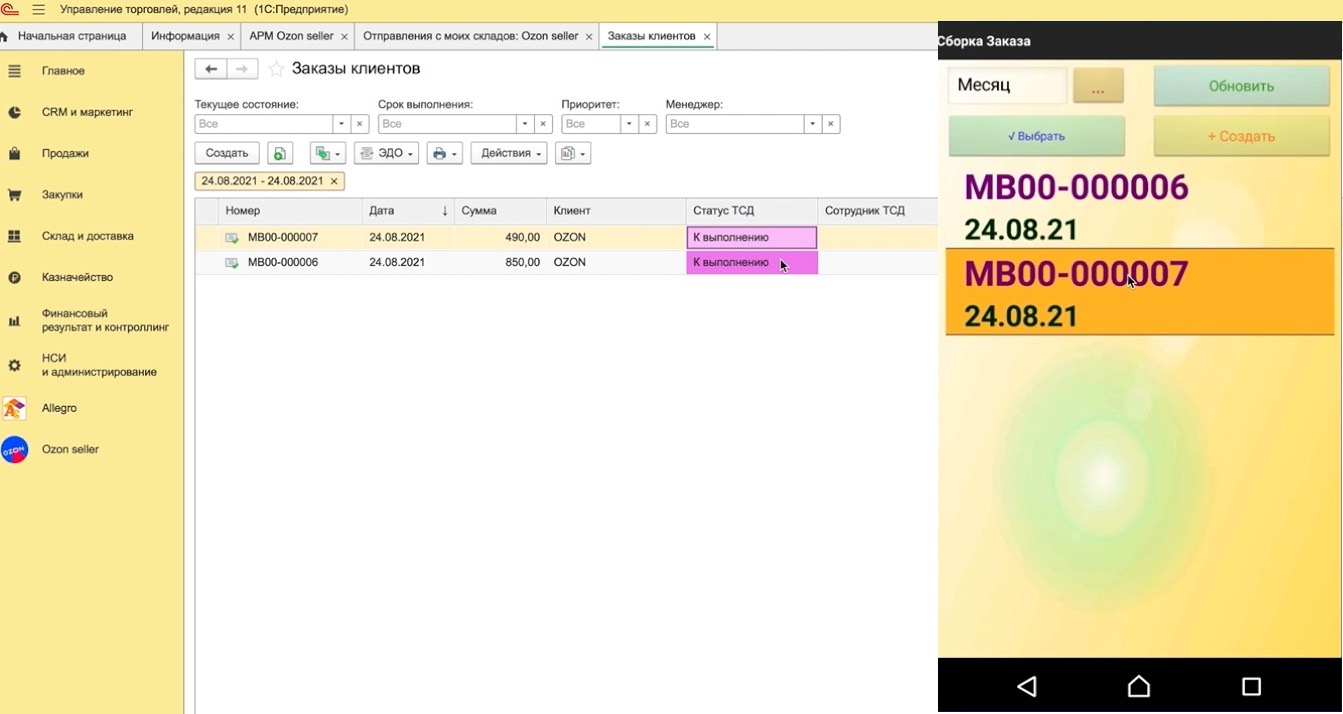Image resolution: width=1343 pixels, height=714 pixels.
Task: Open the Ozon seller sidebar section
Action: [x=70, y=450]
